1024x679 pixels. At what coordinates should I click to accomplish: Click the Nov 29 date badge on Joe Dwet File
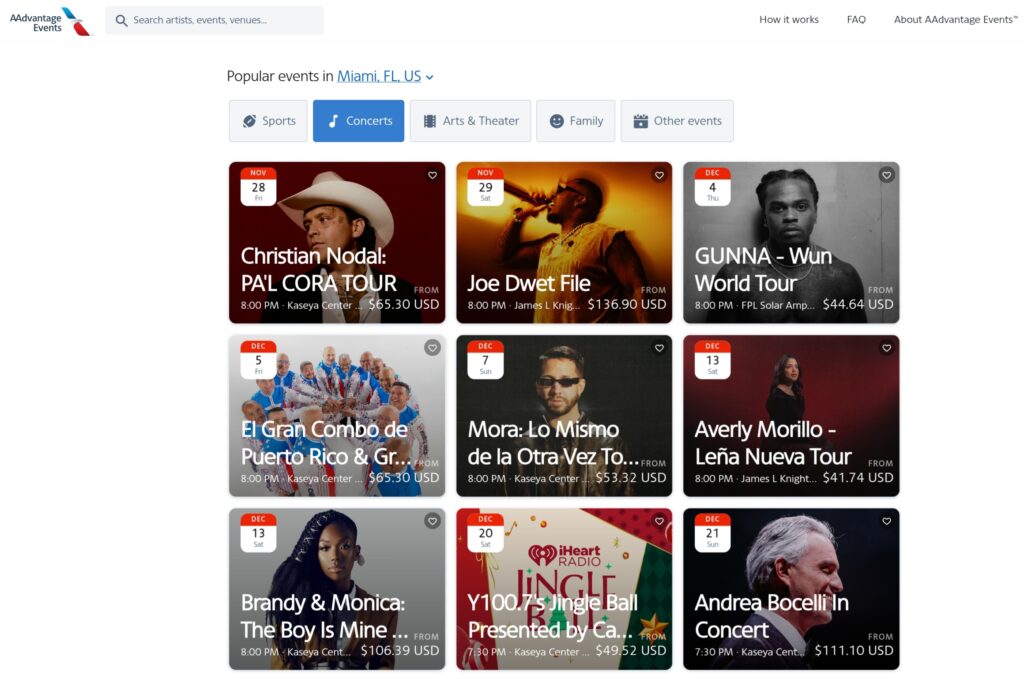[x=485, y=186]
